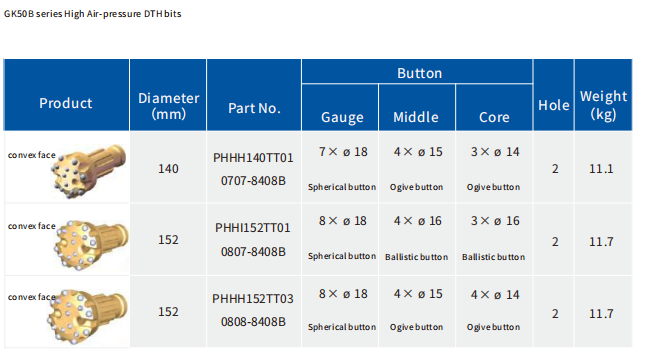Click the 11.1 weight value

point(601,169)
